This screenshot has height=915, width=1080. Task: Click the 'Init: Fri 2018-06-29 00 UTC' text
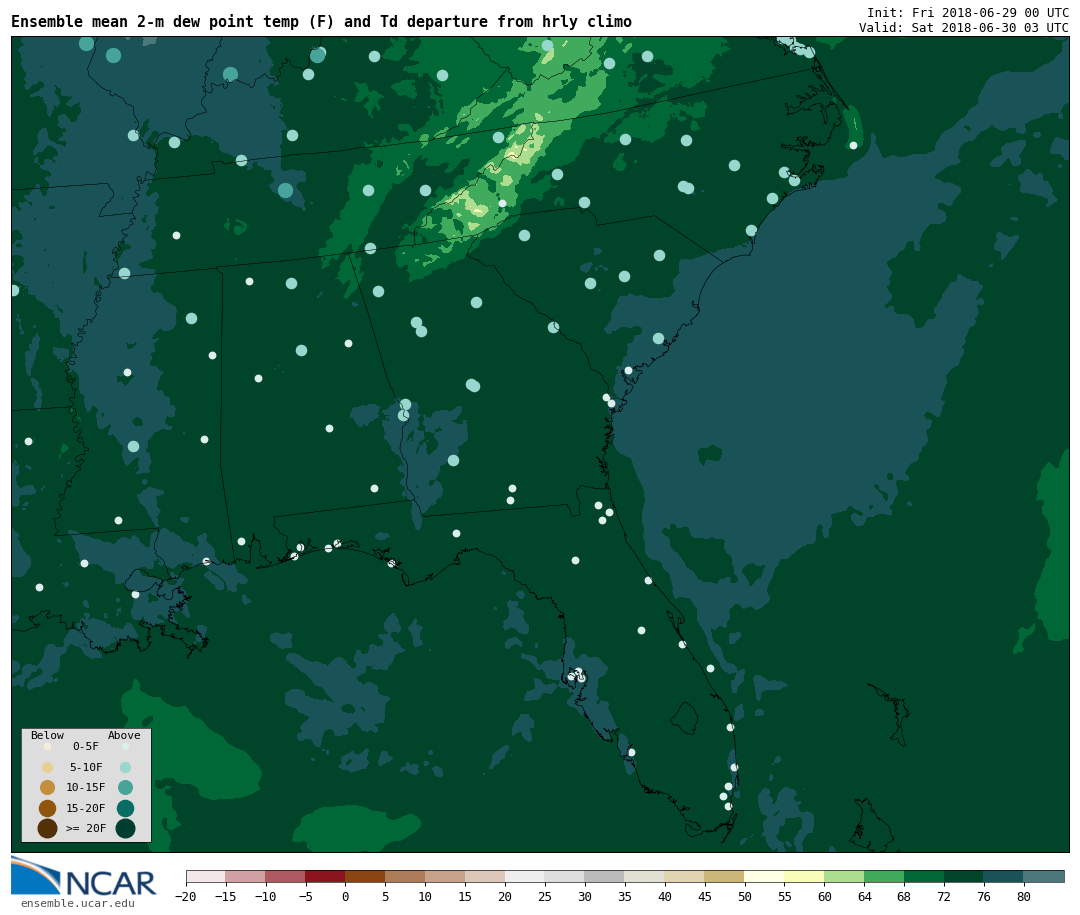point(968,12)
